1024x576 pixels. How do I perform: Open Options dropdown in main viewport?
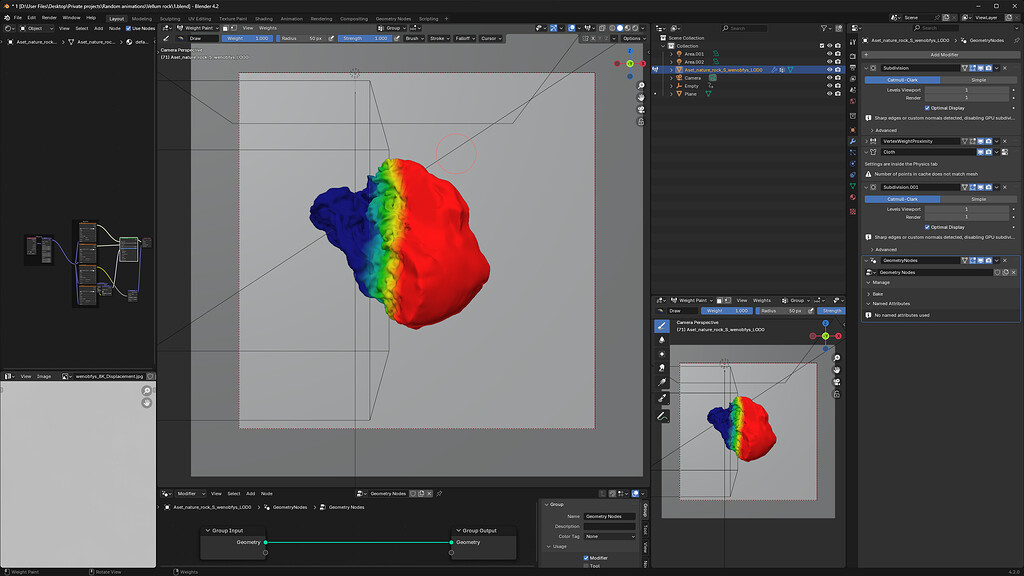point(633,39)
